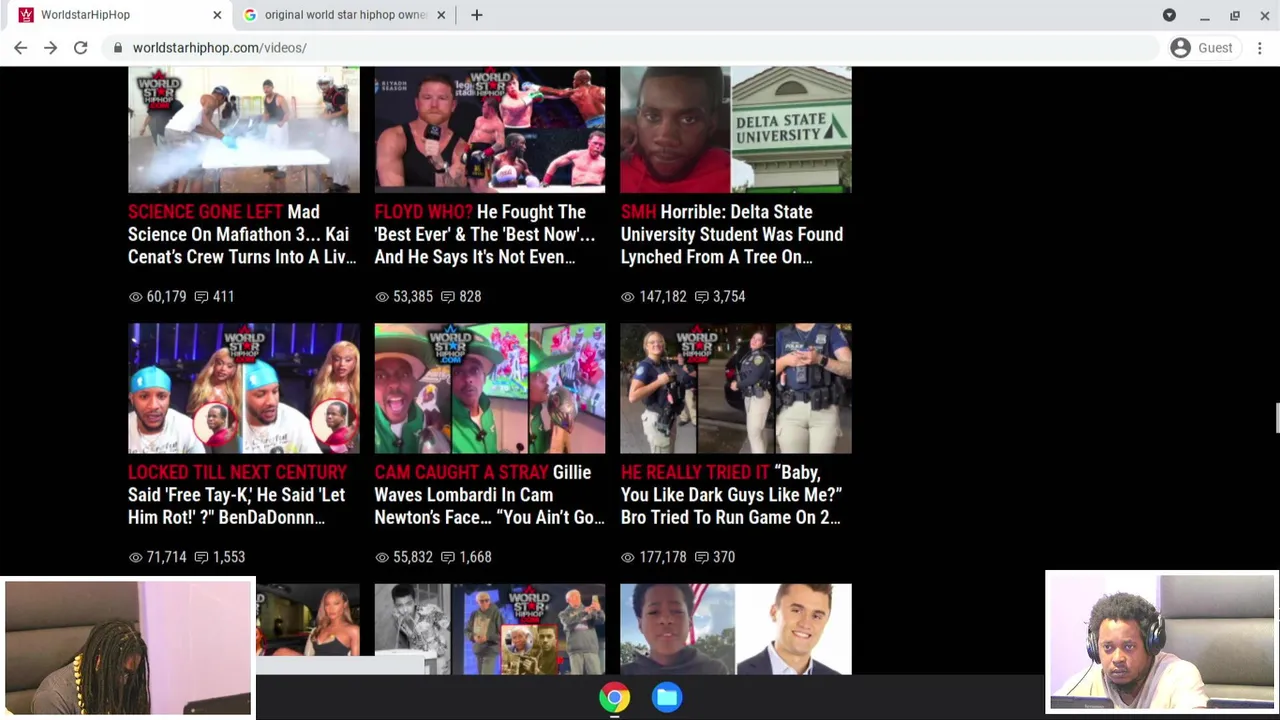The image size is (1280, 720).
Task: Open the site info lock icon
Action: point(118,48)
